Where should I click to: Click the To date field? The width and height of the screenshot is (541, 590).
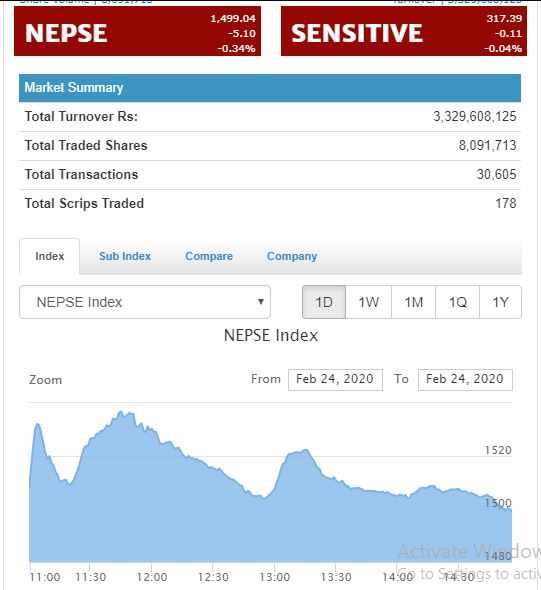tap(465, 379)
